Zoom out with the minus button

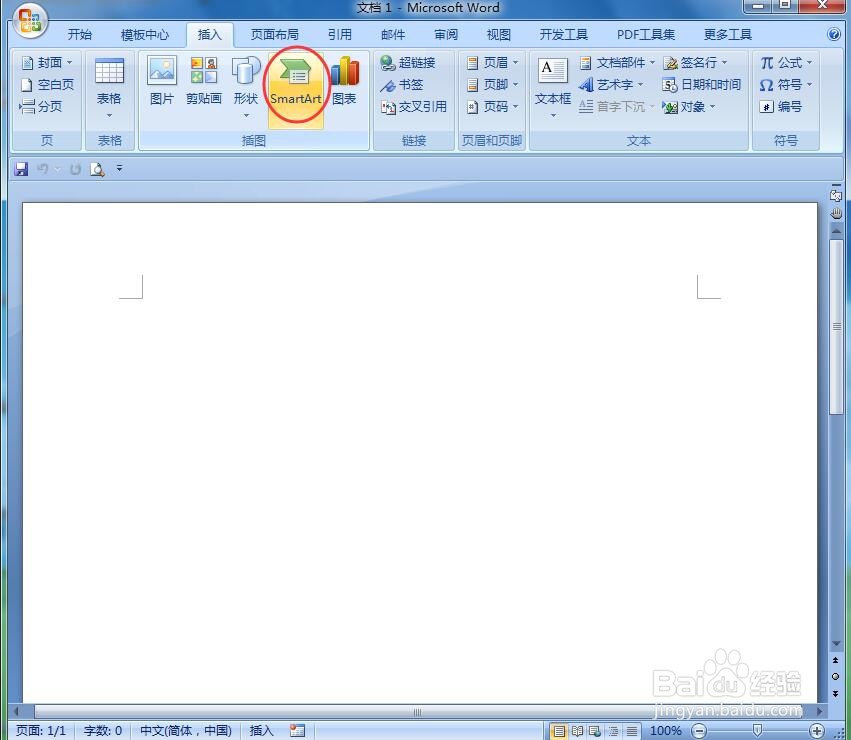tap(700, 731)
